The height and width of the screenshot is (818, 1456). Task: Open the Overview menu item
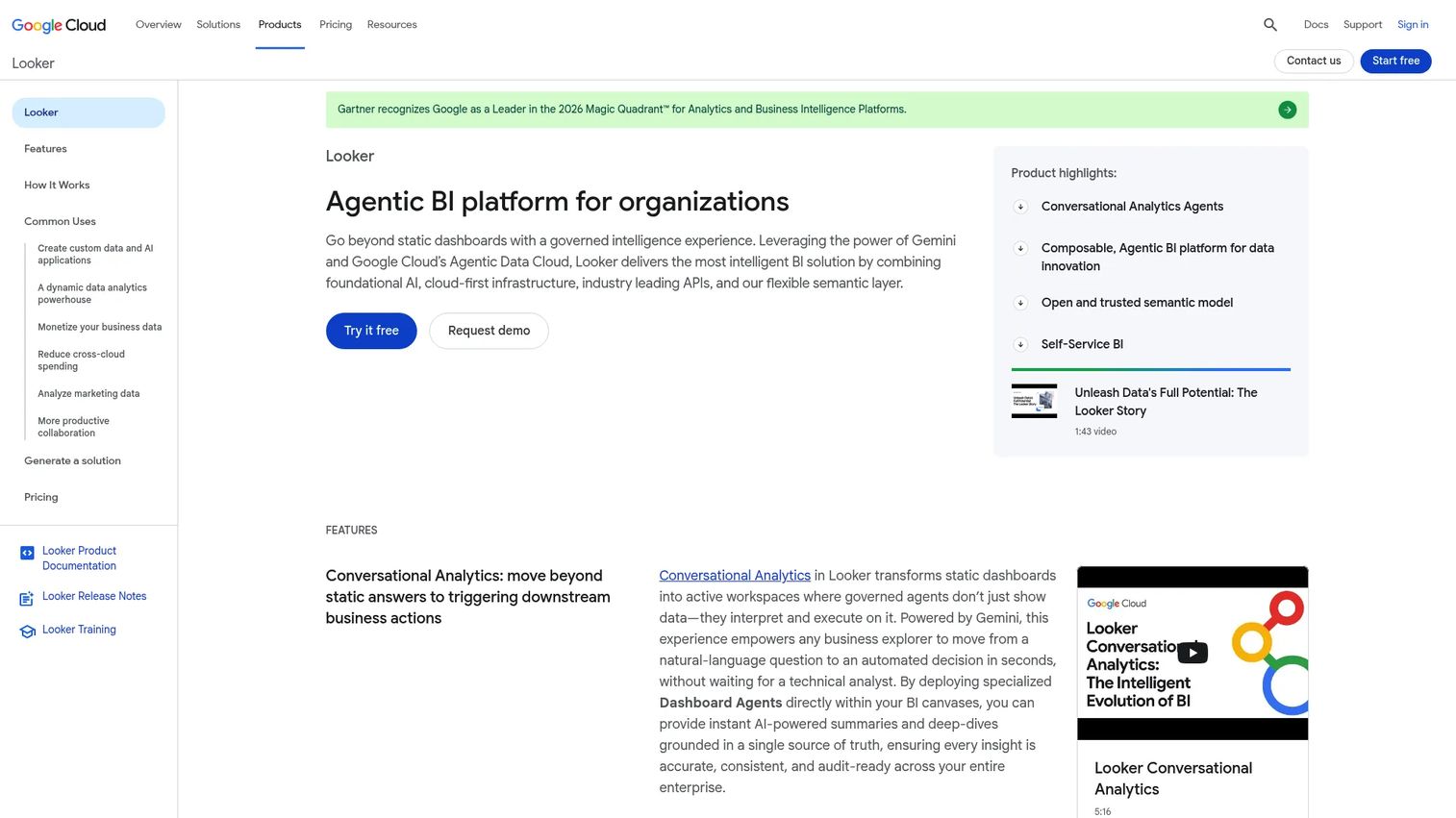[x=159, y=25]
